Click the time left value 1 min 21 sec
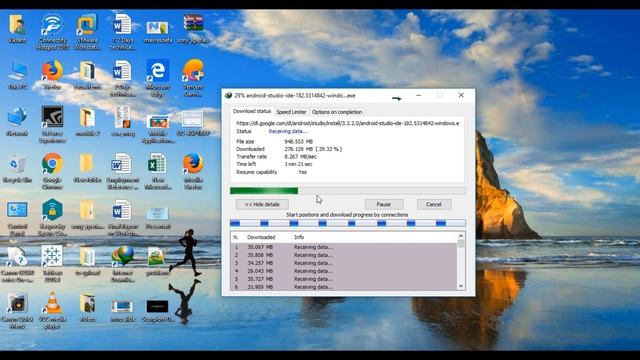640x360 pixels. point(298,164)
